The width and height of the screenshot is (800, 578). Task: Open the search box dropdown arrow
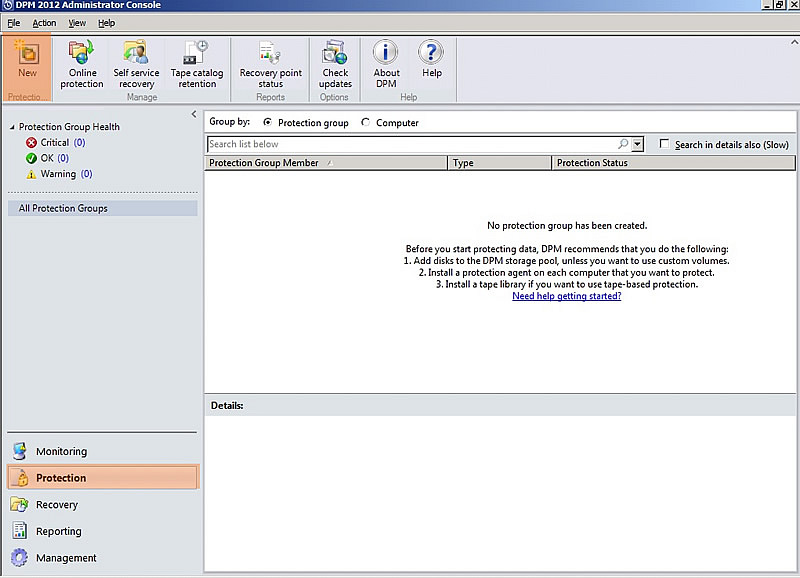pyautogui.click(x=638, y=145)
